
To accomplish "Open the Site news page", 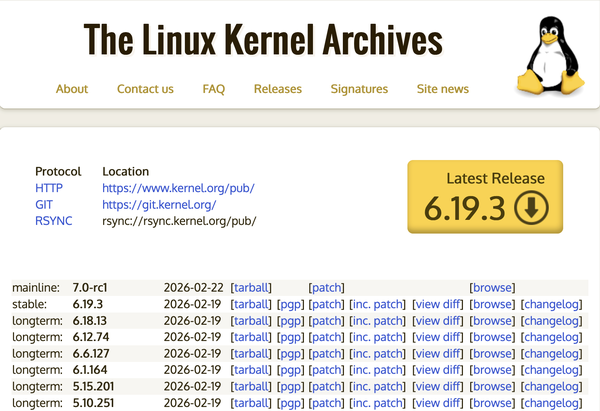I will click(443, 89).
